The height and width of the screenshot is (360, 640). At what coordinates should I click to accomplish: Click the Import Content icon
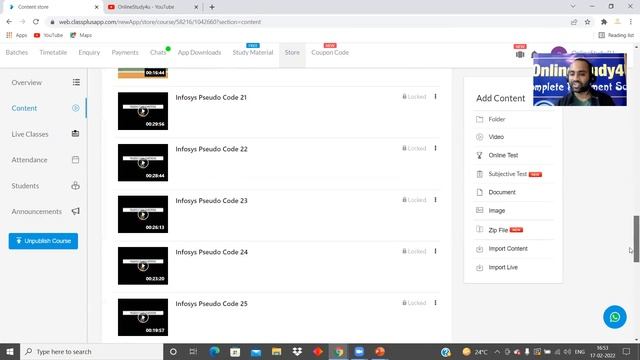click(x=480, y=249)
